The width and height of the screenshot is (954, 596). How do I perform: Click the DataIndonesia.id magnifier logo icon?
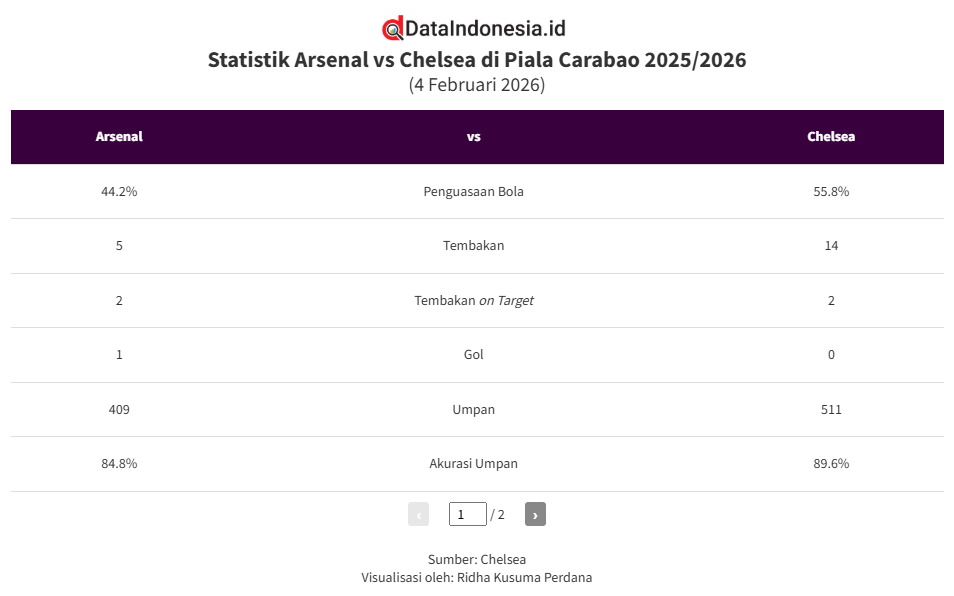[x=391, y=29]
